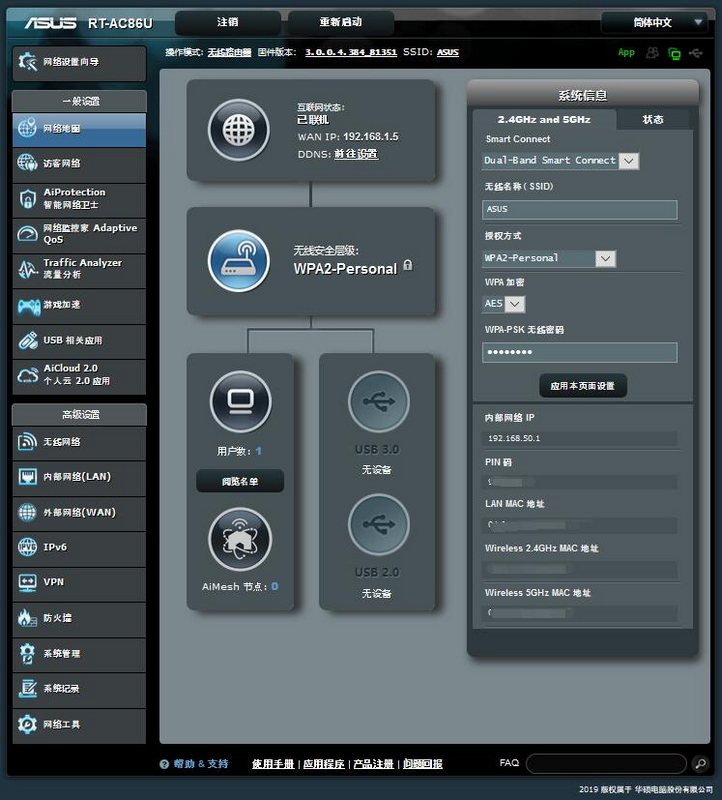Open the DDNS 前往设置 link
The height and width of the screenshot is (800, 722).
point(356,154)
